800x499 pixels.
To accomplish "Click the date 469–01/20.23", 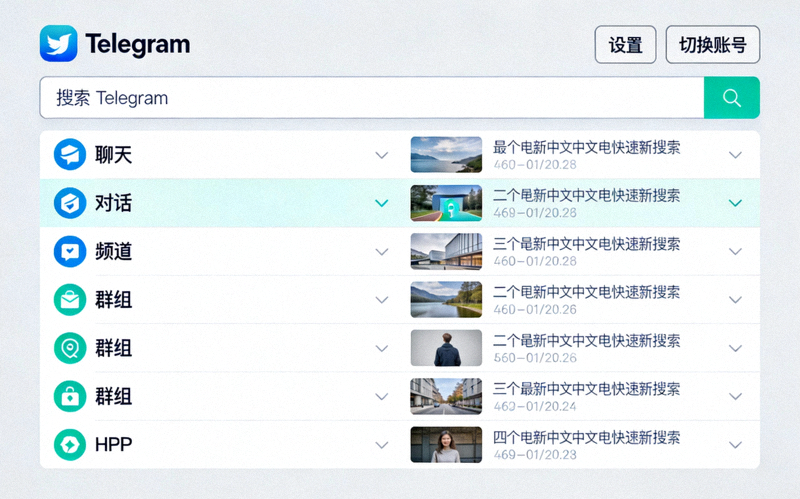I will pos(535,455).
